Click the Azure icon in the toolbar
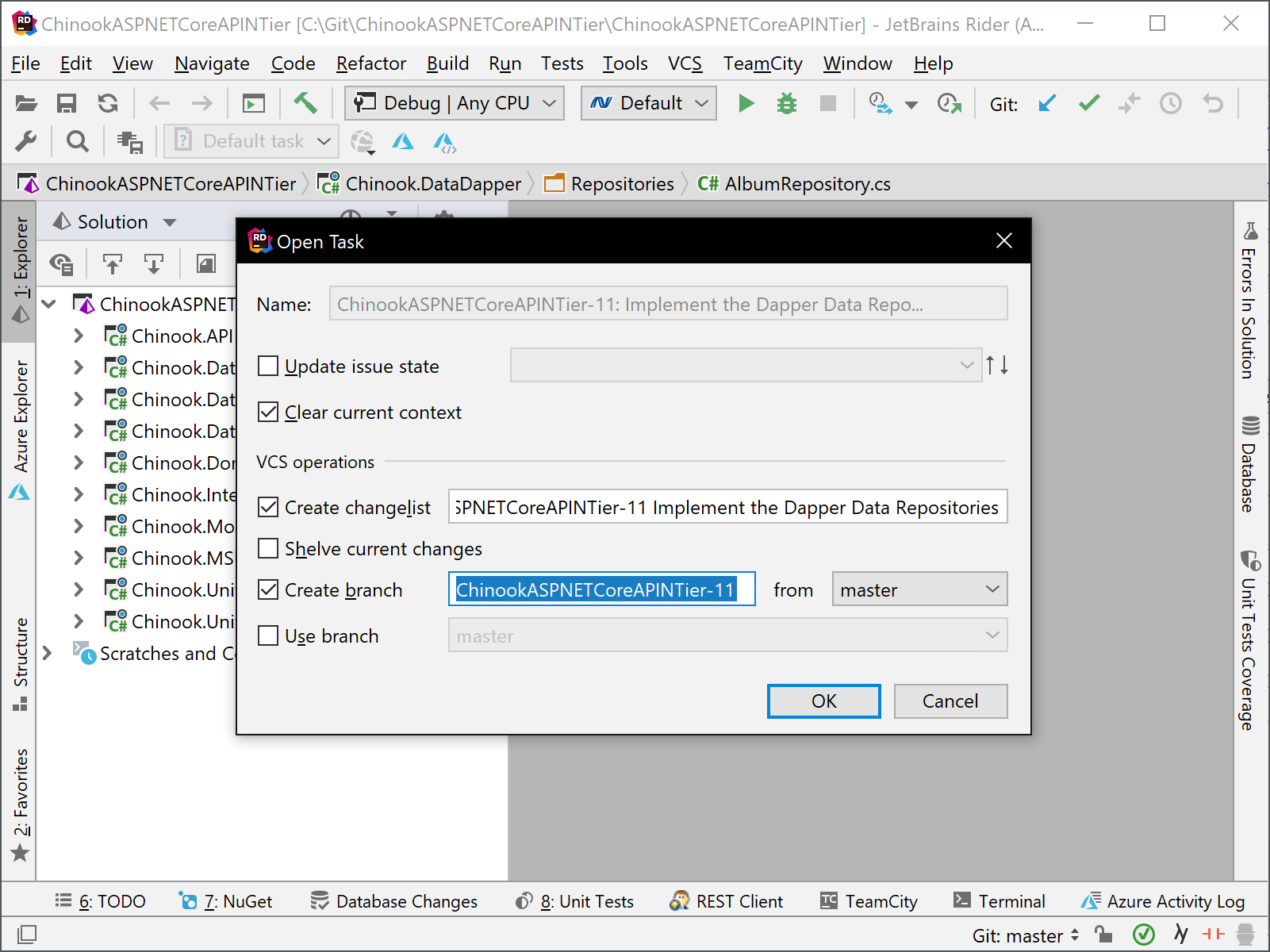Screen dimensions: 1270x952 tap(403, 141)
